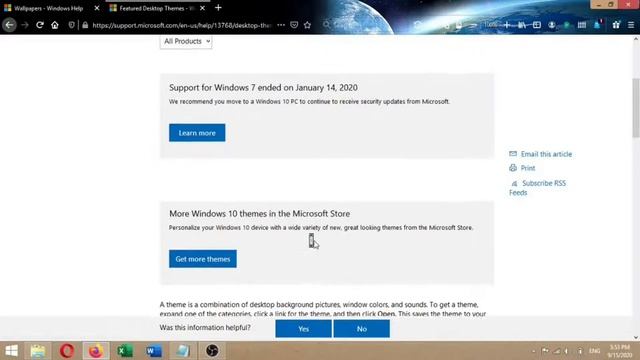This screenshot has height=360, width=640.
Task: Click Email this article link
Action: pos(546,154)
